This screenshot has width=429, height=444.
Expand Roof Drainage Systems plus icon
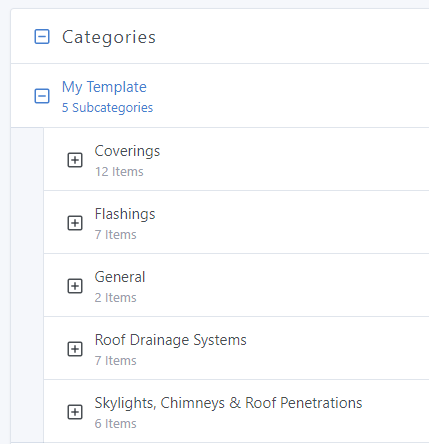click(x=75, y=349)
